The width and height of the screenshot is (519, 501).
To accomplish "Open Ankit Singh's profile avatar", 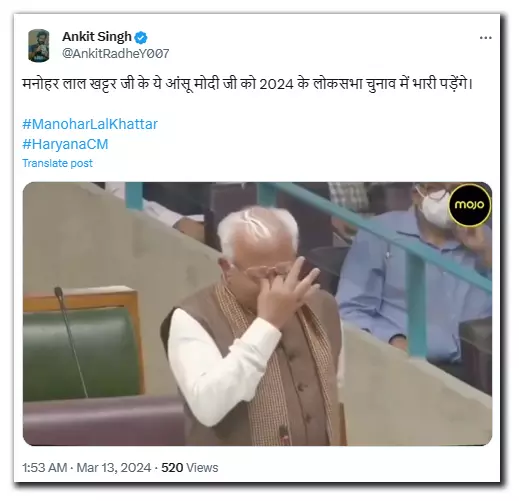I will point(39,45).
